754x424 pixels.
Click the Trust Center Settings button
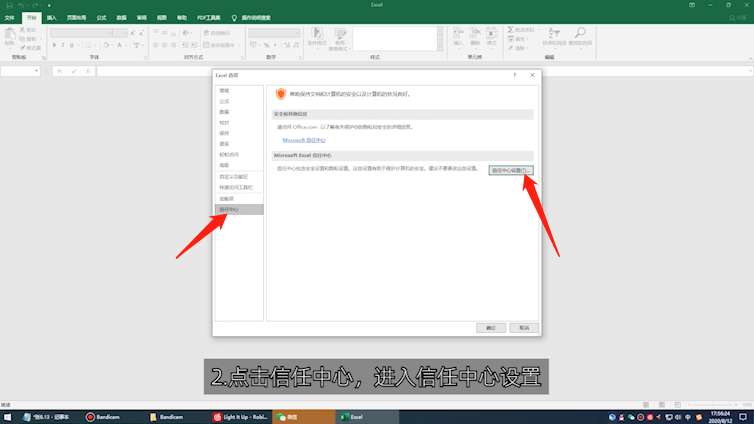[x=512, y=171]
